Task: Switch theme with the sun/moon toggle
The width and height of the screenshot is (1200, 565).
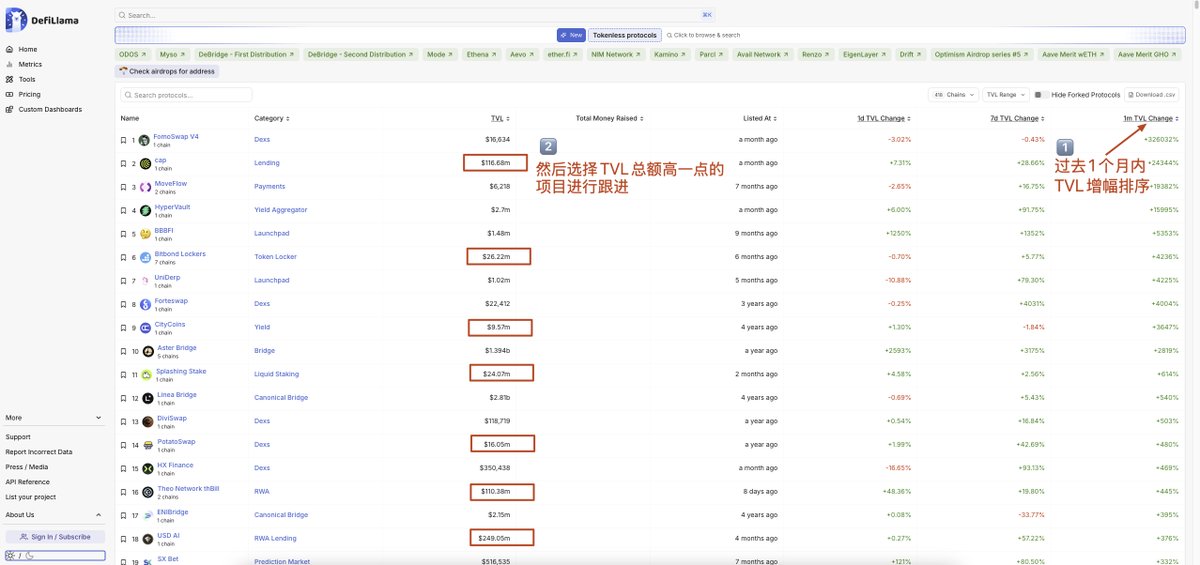Action: click(x=55, y=555)
